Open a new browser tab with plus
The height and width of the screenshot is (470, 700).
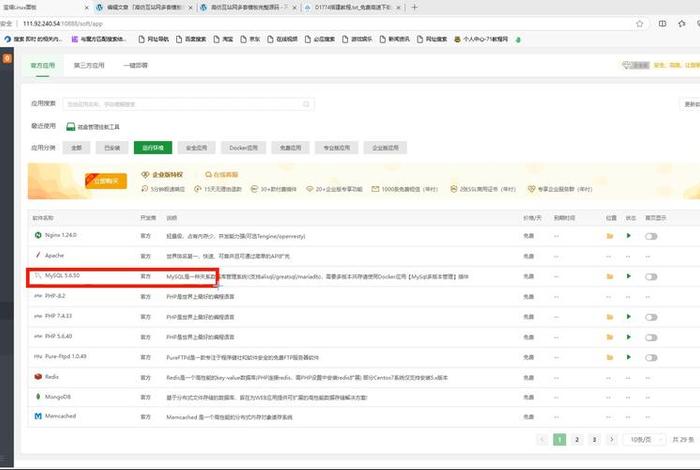(414, 7)
